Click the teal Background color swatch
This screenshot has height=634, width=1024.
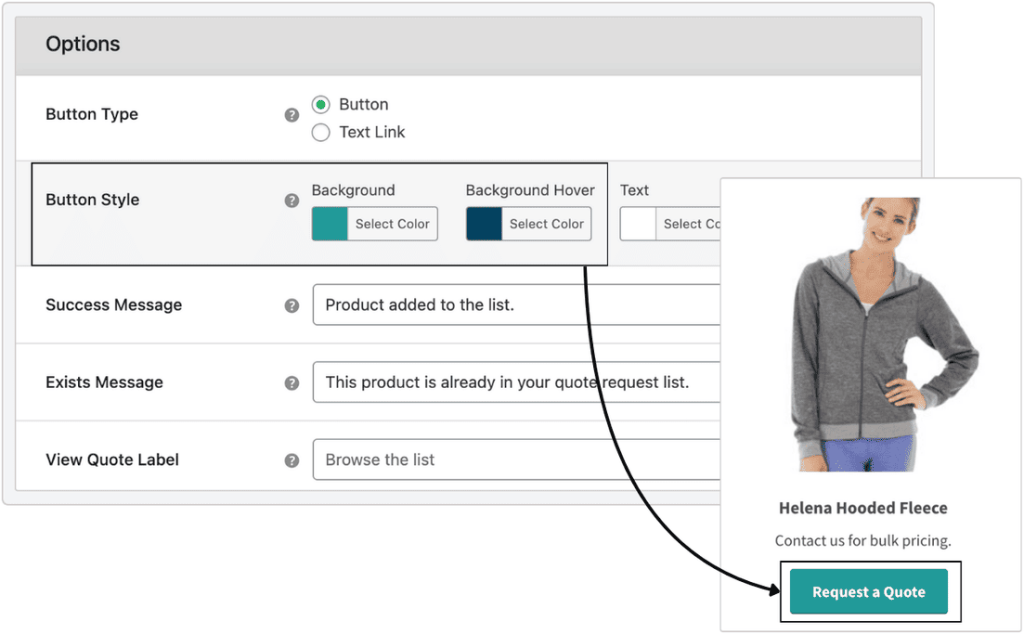[330, 224]
